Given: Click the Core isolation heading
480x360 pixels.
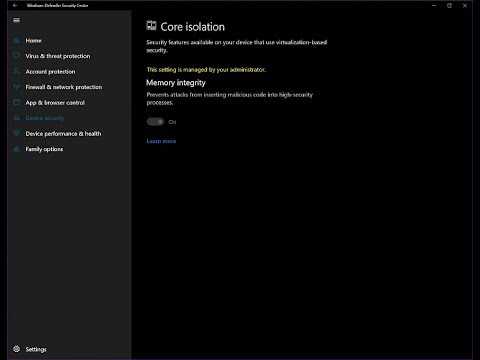Looking at the screenshot, I should tap(193, 27).
